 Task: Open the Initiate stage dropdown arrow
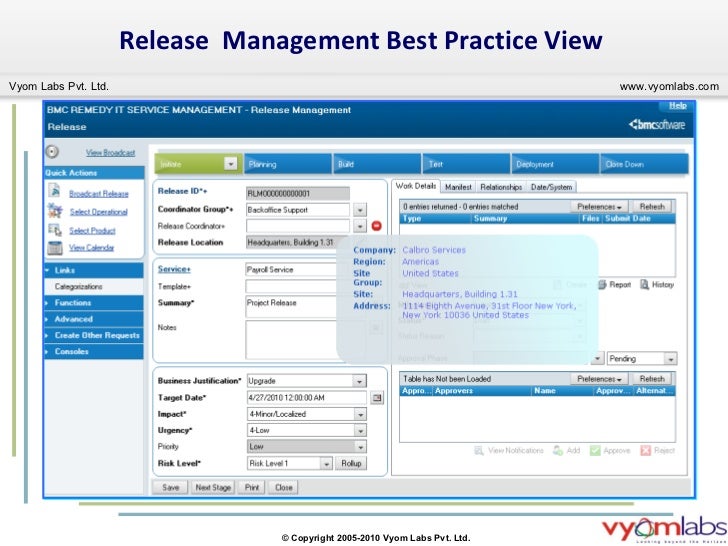pos(231,163)
